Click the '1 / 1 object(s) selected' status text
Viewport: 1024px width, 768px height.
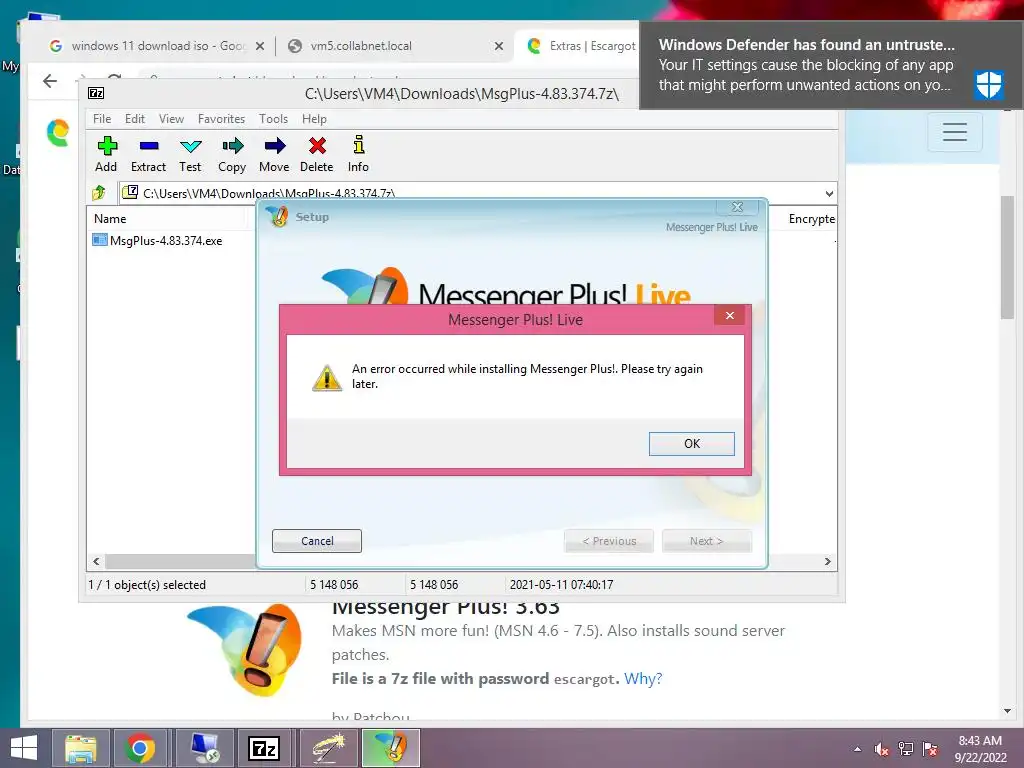(147, 584)
